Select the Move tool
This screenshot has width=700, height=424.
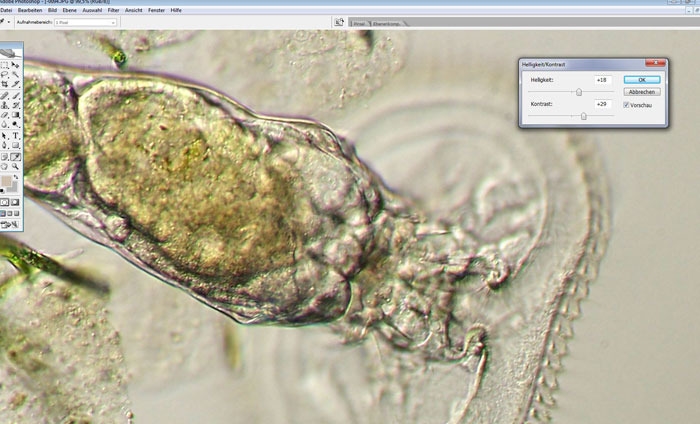16,65
